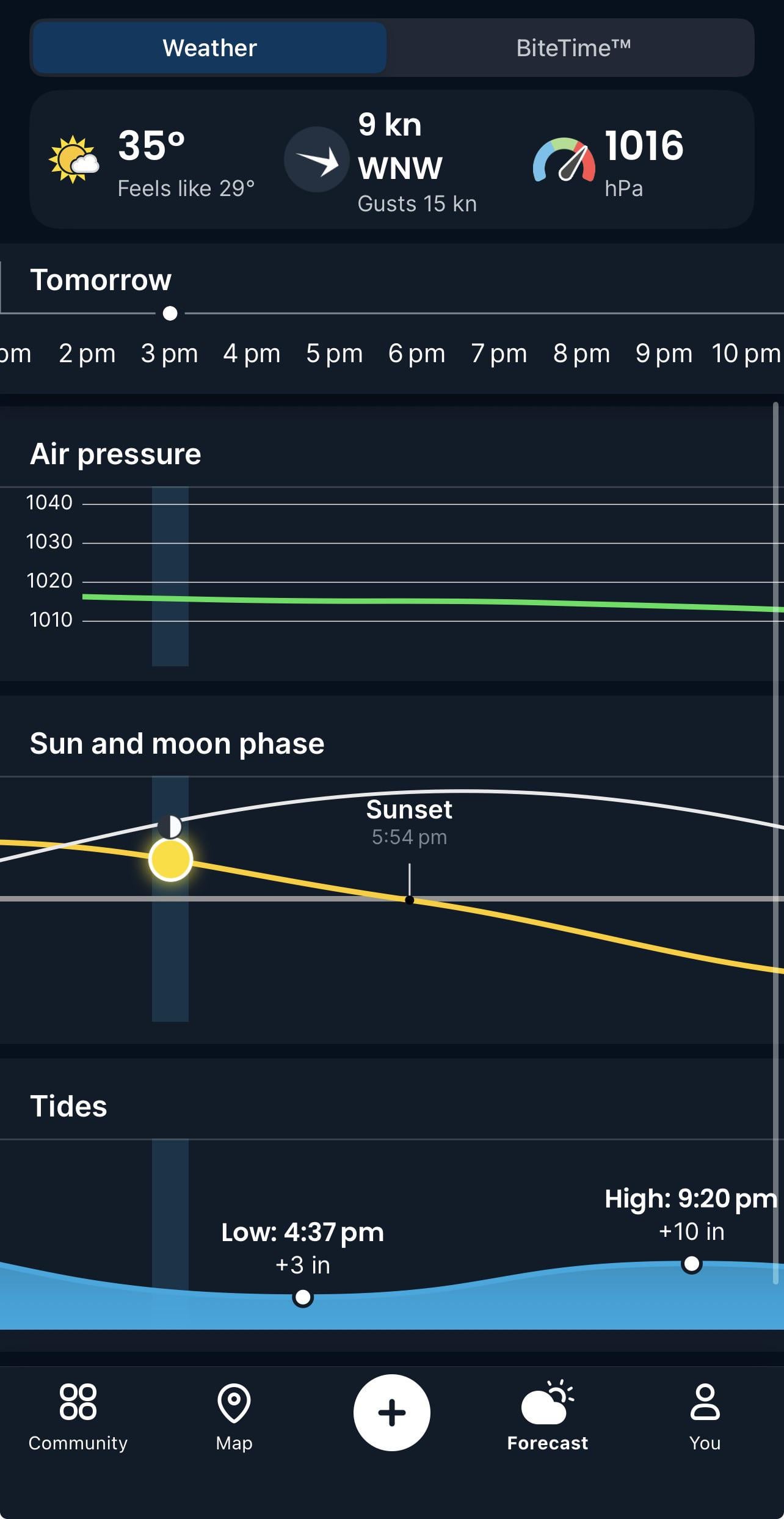Tap the timeline position dot under Tomorrow

pos(170,313)
